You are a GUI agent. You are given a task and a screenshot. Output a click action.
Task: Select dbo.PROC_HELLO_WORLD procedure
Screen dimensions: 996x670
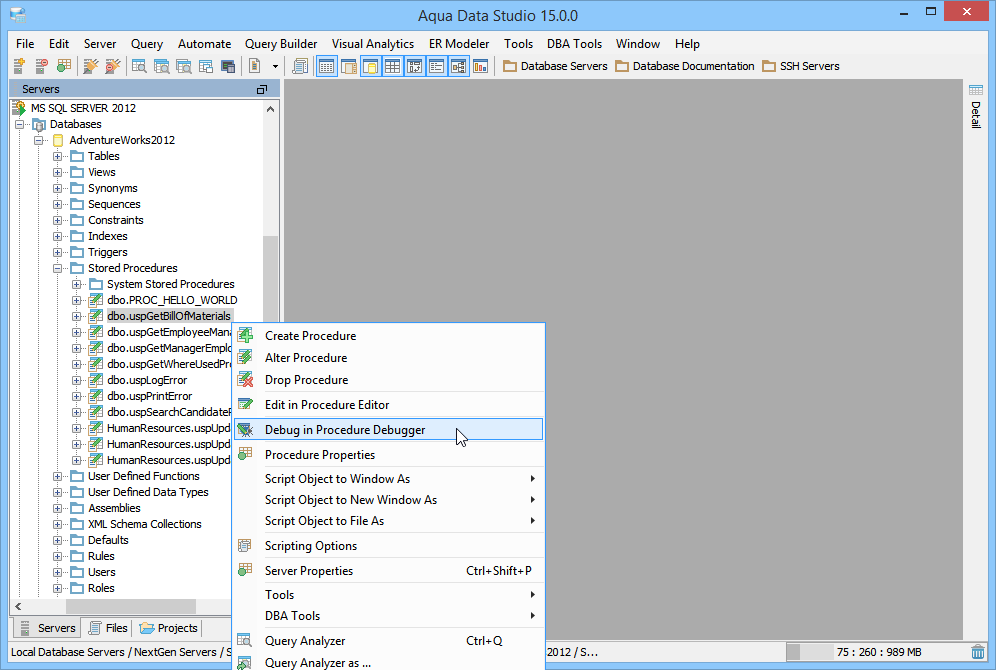point(172,300)
